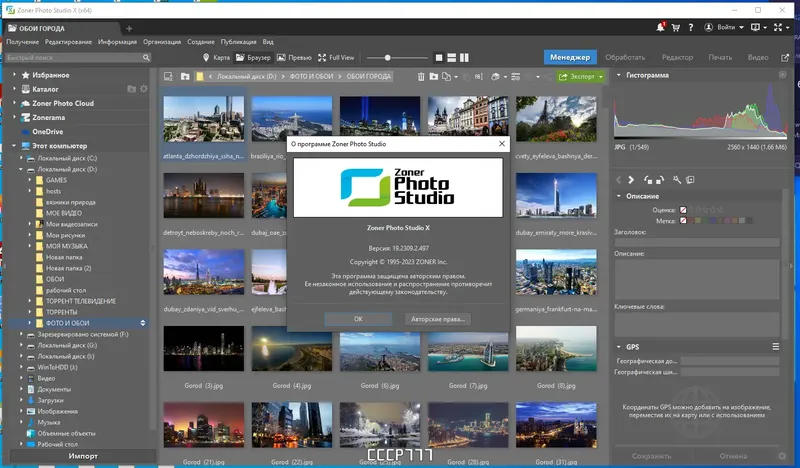Click the shopping cart icon
Screen dimensions: 800x468
point(676,28)
